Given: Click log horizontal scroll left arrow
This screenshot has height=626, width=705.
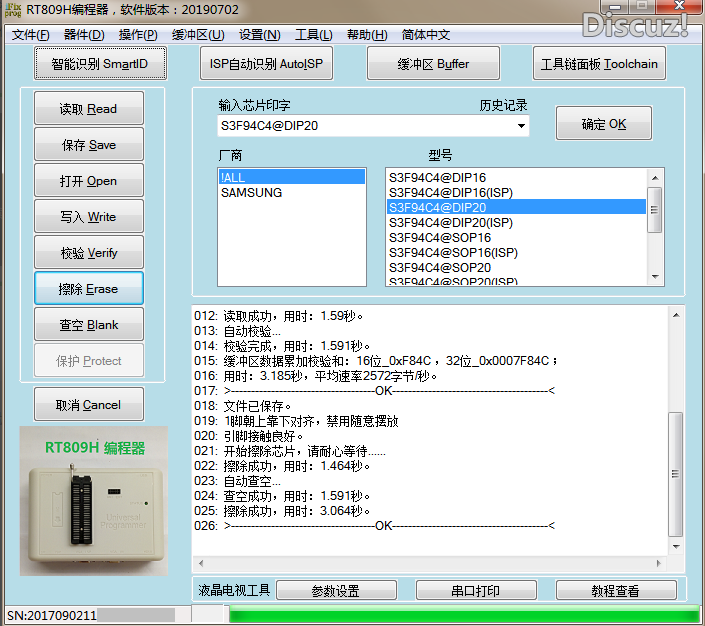Looking at the screenshot, I should tap(201, 563).
